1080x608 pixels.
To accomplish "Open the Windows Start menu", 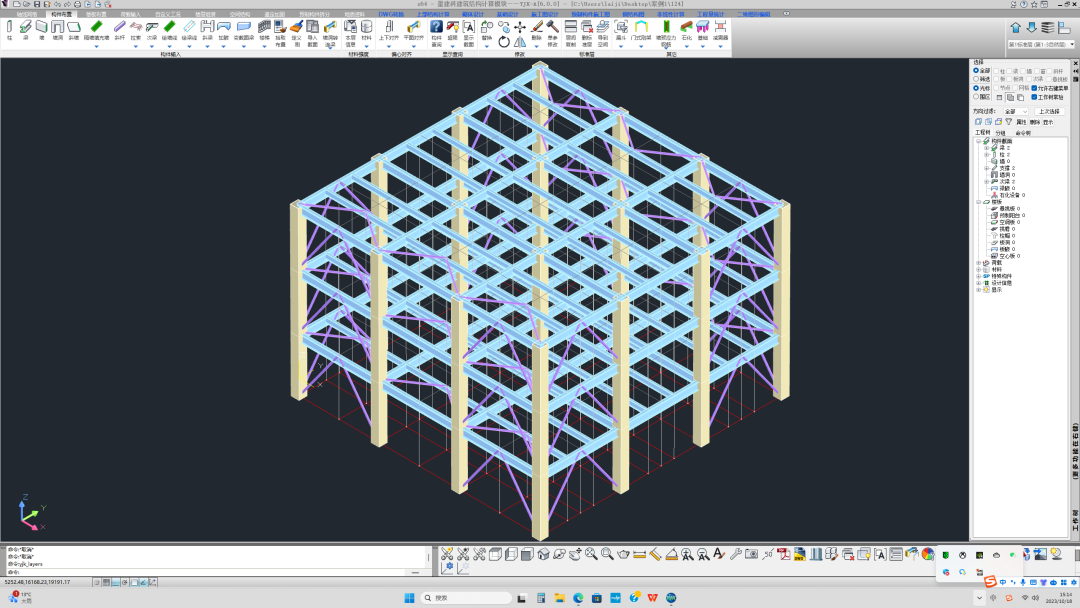I will pos(409,598).
